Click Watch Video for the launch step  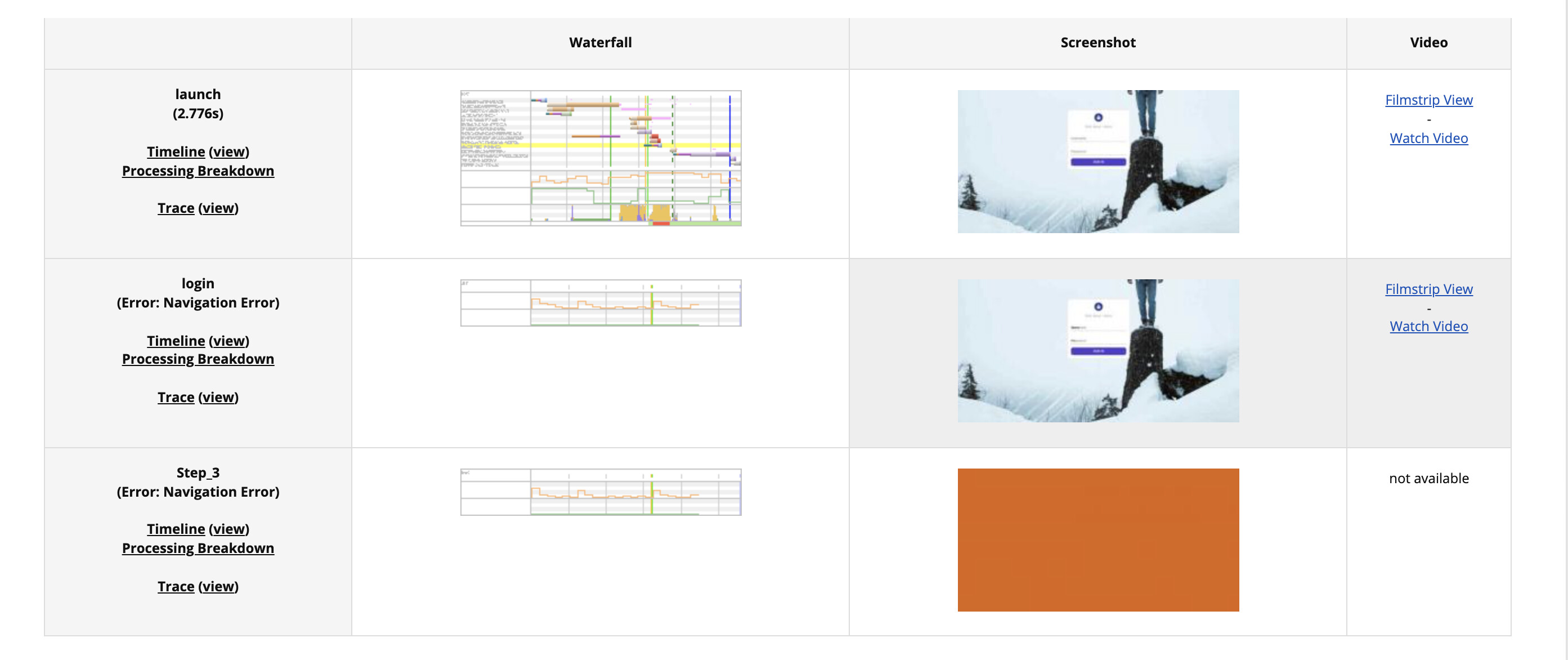click(x=1428, y=138)
